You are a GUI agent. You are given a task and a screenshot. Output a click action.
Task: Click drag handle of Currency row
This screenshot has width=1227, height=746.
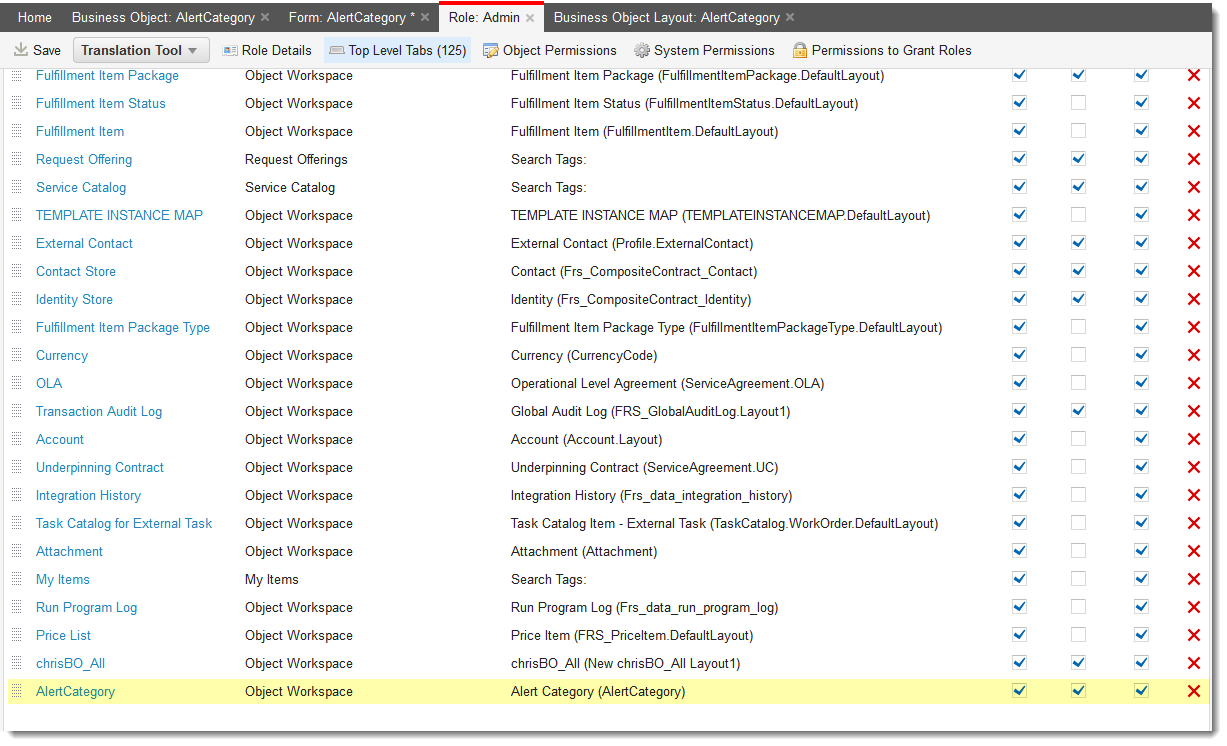(16, 355)
